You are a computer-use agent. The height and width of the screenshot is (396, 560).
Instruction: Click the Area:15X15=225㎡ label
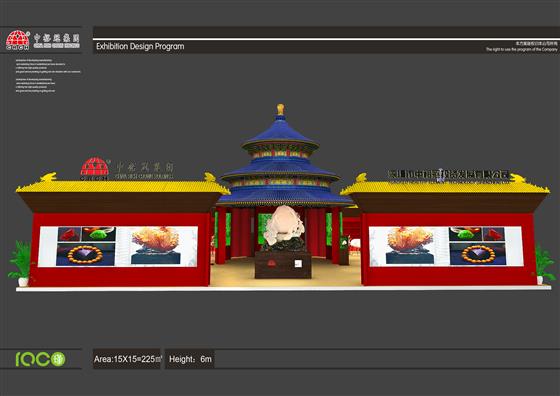128,359
